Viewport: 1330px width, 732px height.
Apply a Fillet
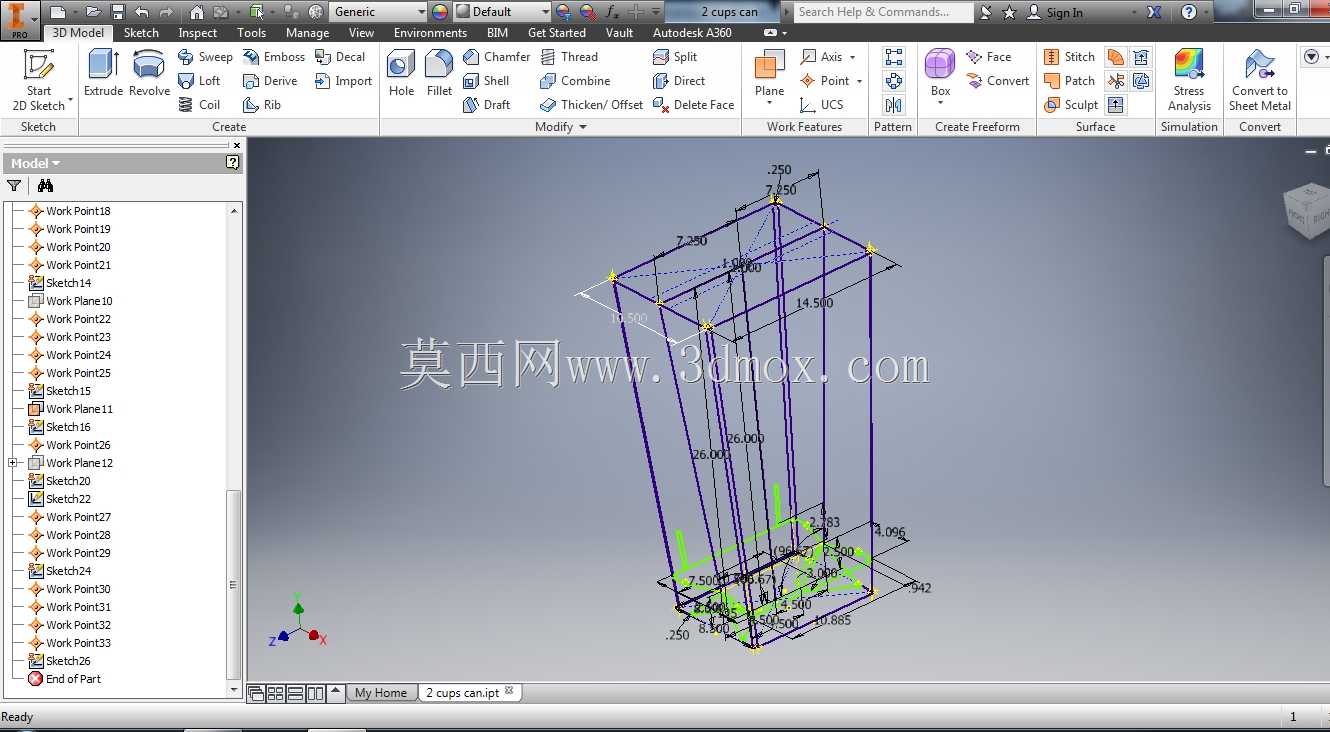click(x=439, y=74)
